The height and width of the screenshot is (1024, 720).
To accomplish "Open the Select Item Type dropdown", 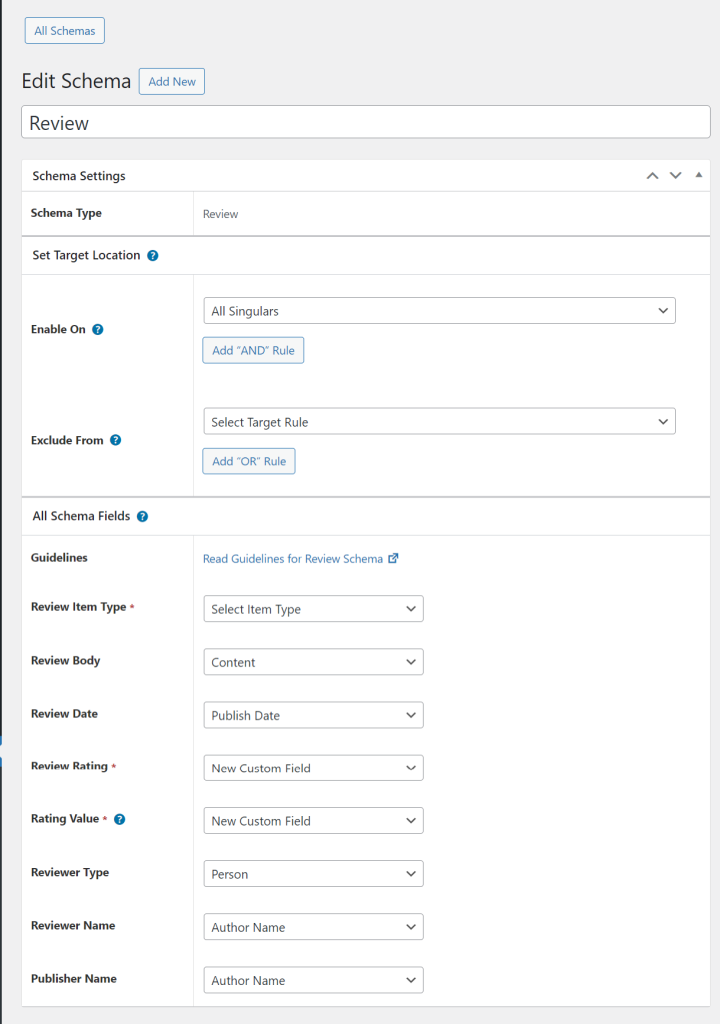I will tap(313, 609).
